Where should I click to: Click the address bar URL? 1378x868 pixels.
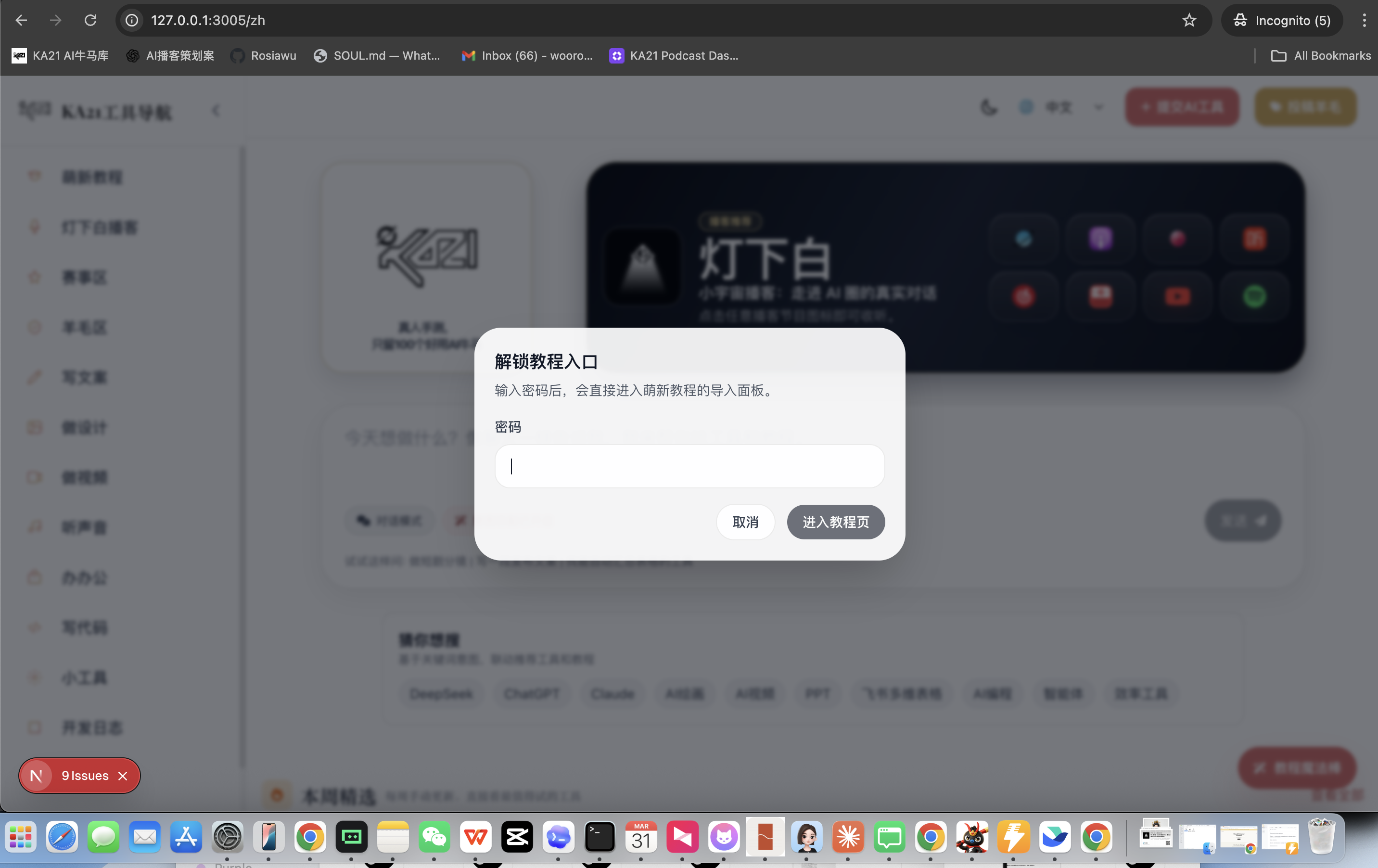208,21
